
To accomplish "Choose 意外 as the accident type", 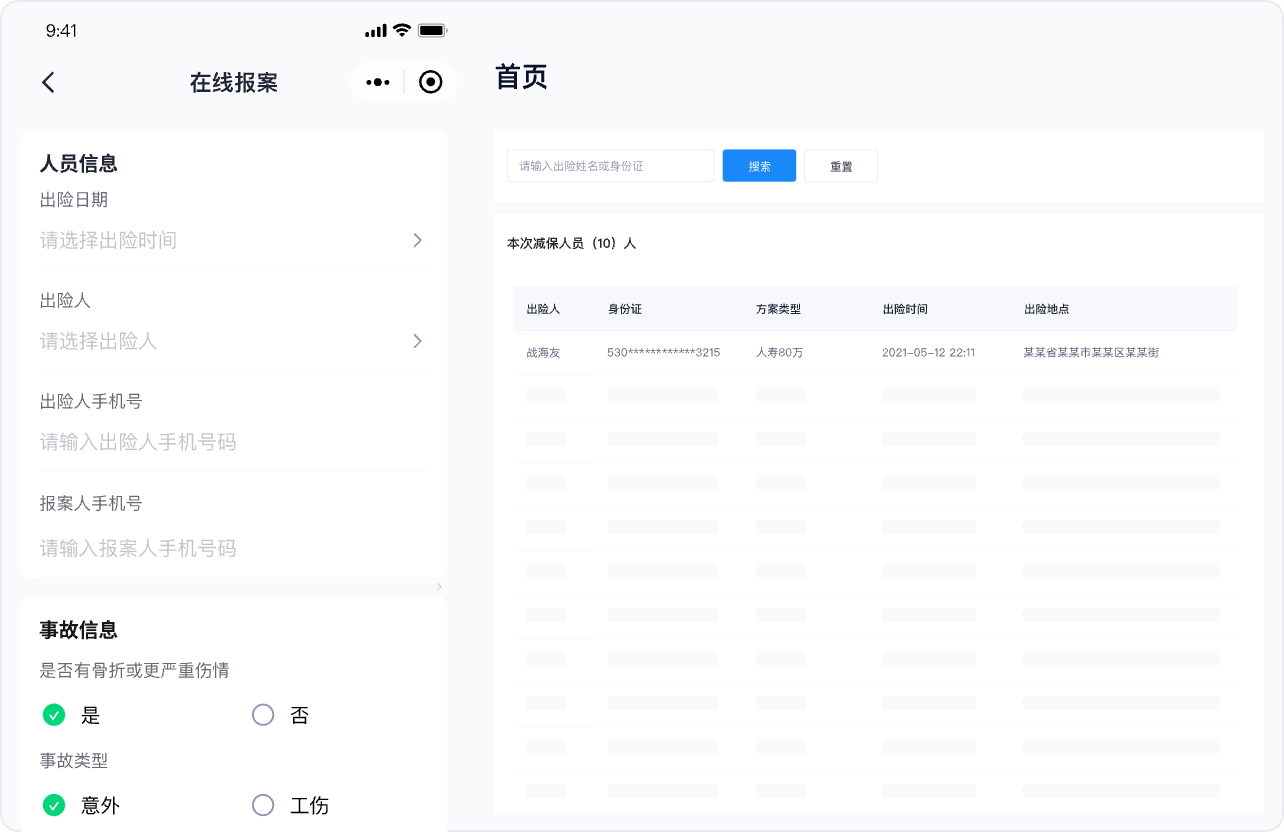I will click(54, 805).
